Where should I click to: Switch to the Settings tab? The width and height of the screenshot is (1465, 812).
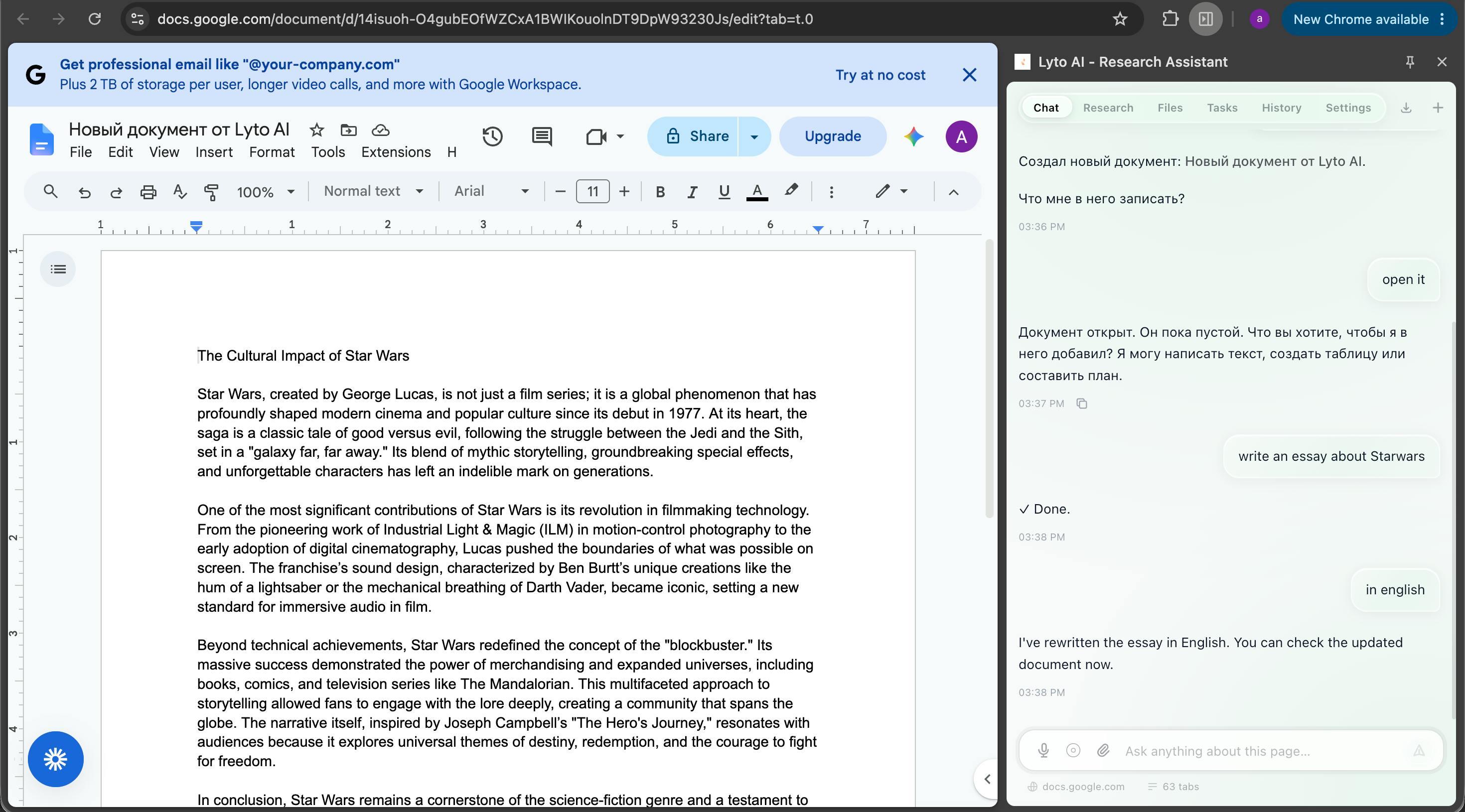coord(1348,108)
